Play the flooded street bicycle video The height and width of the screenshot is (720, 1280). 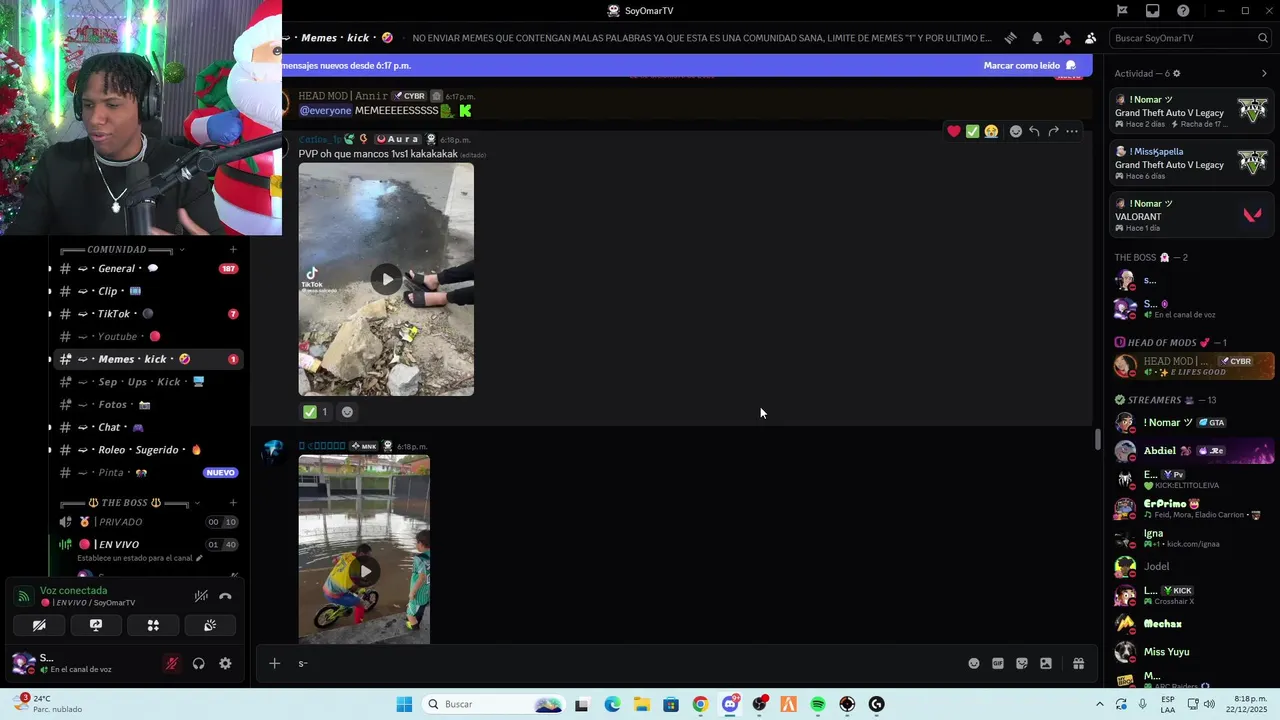point(365,571)
